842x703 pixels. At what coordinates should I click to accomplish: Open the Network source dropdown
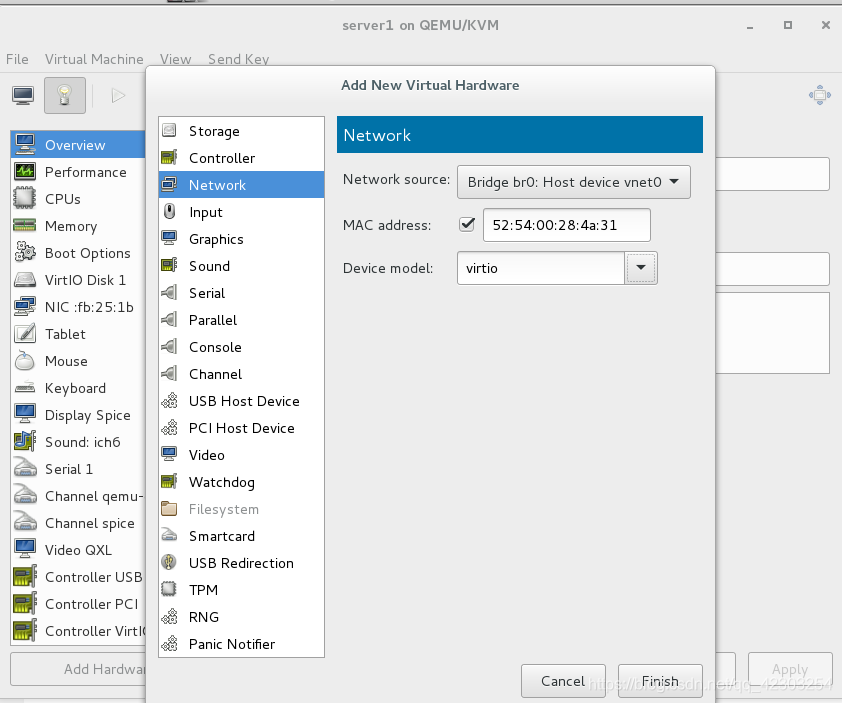pyautogui.click(x=574, y=182)
